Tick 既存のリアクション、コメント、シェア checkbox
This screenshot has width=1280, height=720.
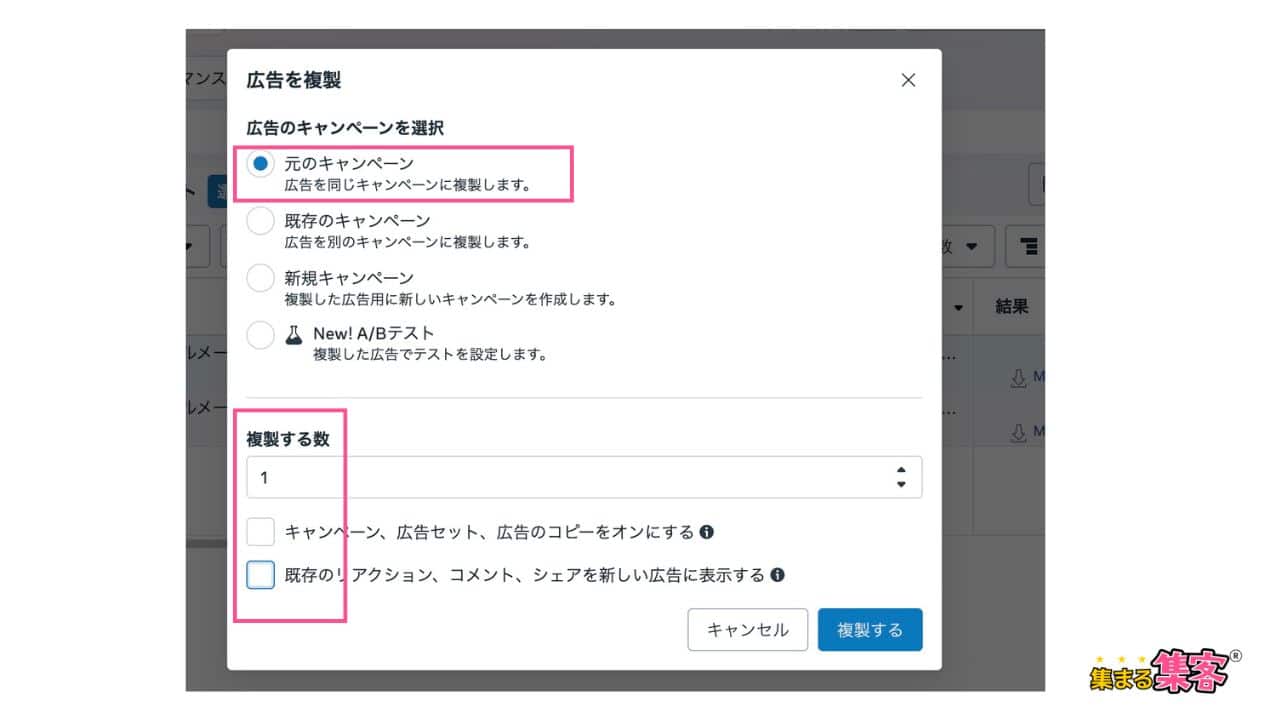[260, 575]
